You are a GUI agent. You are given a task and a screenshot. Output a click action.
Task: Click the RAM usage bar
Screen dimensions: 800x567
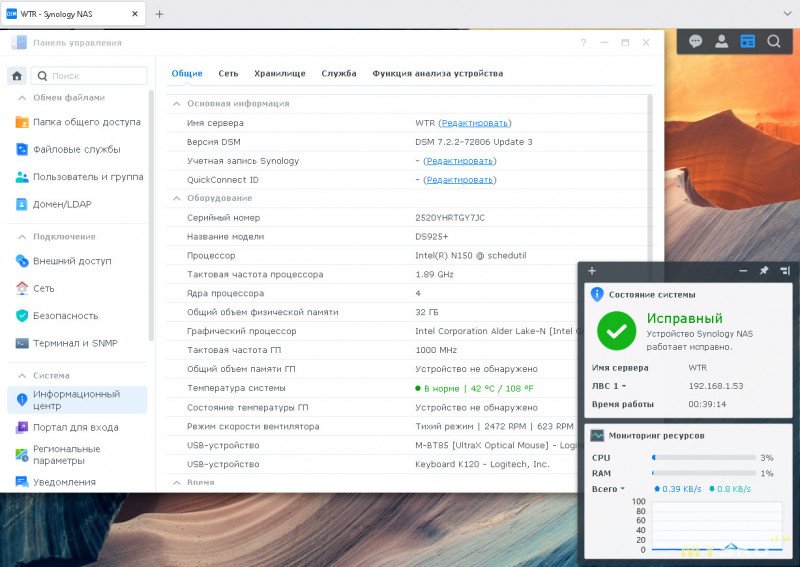[704, 473]
